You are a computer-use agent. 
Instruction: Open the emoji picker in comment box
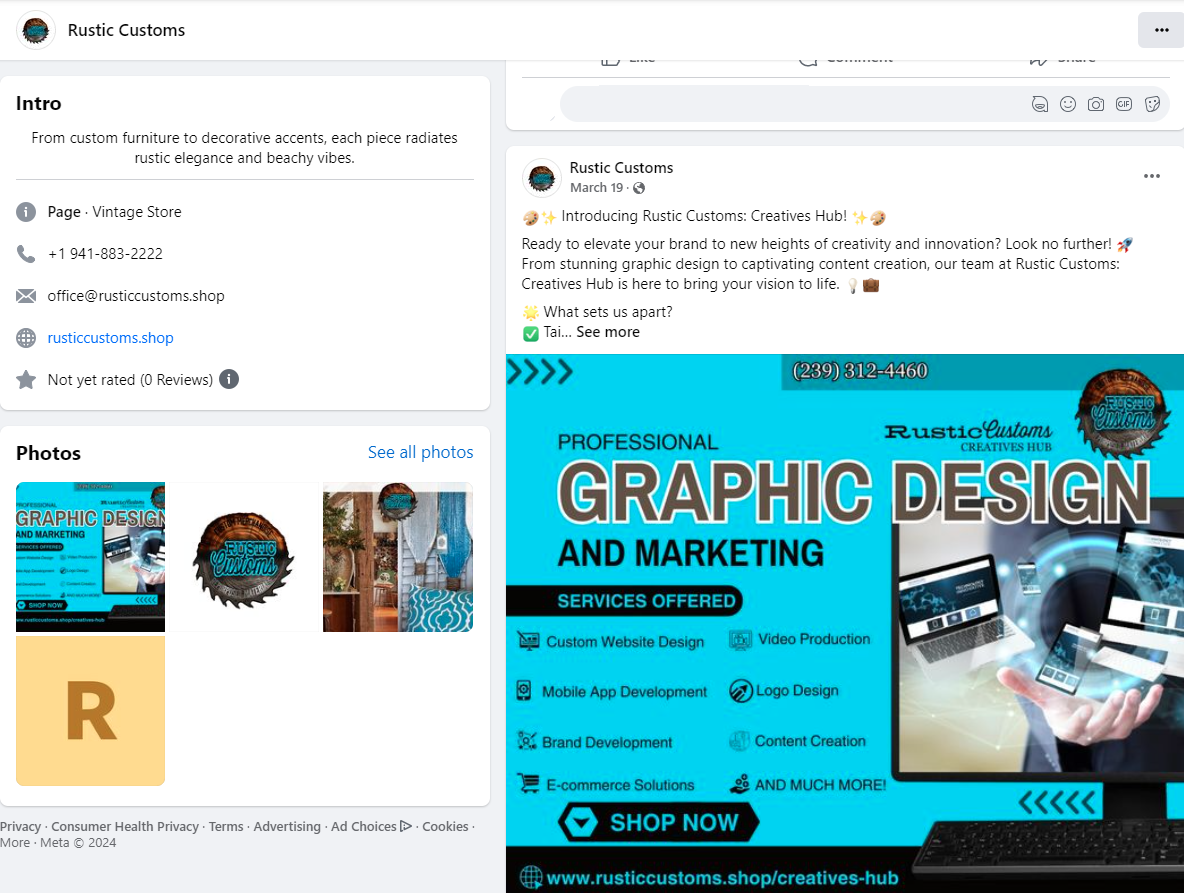(1068, 104)
